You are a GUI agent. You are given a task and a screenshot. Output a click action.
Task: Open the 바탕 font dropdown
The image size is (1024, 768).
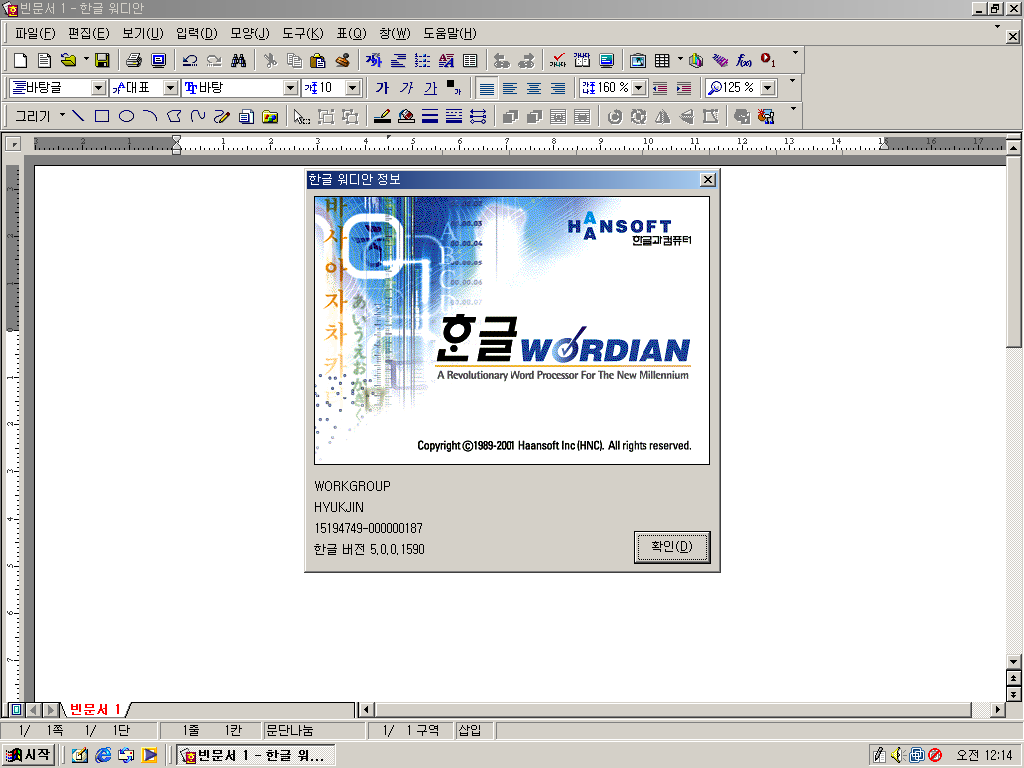[x=291, y=88]
